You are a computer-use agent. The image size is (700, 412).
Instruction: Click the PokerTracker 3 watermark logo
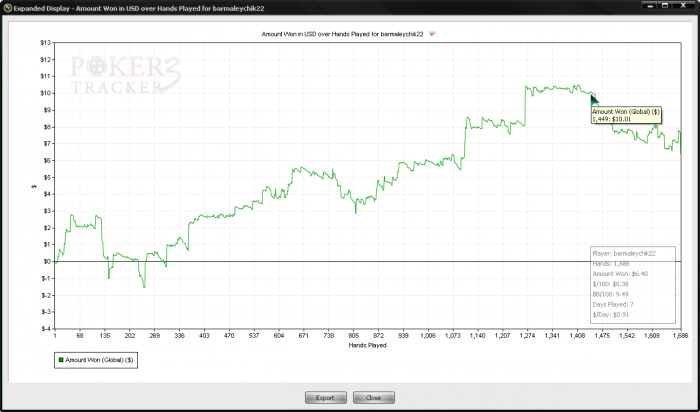125,75
